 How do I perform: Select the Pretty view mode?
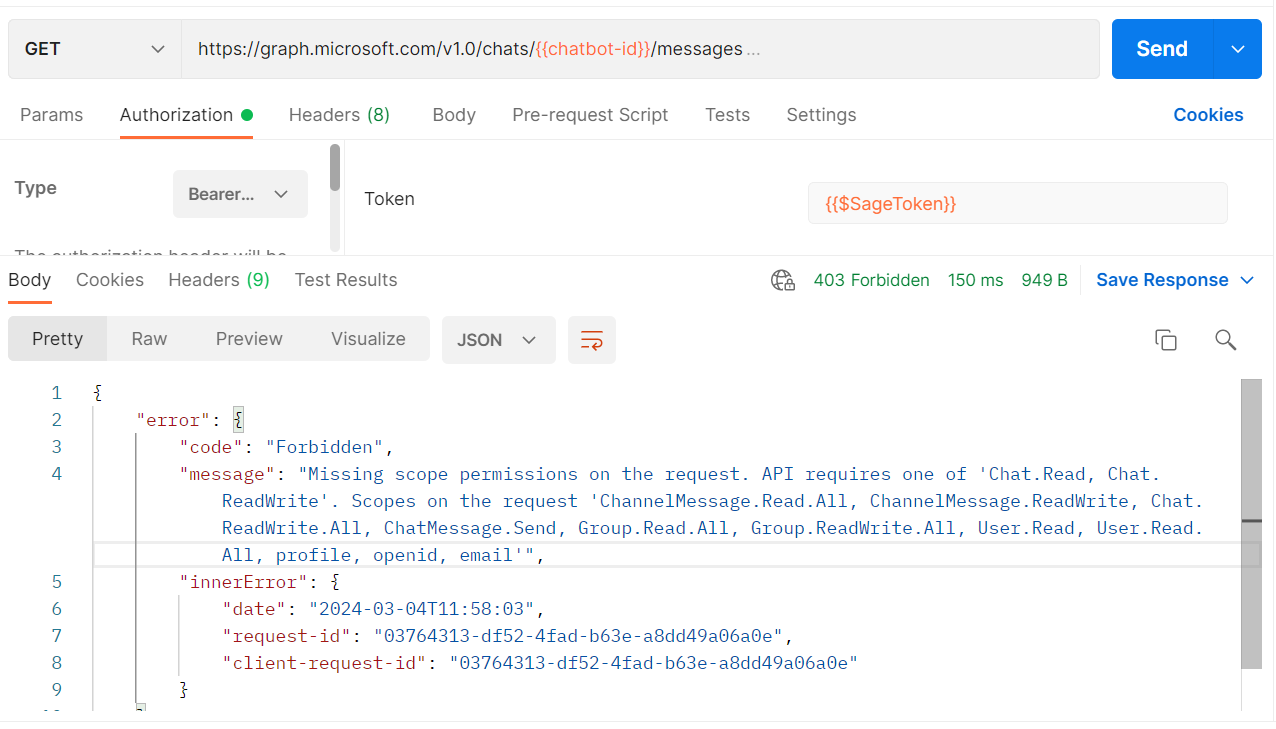tap(57, 339)
